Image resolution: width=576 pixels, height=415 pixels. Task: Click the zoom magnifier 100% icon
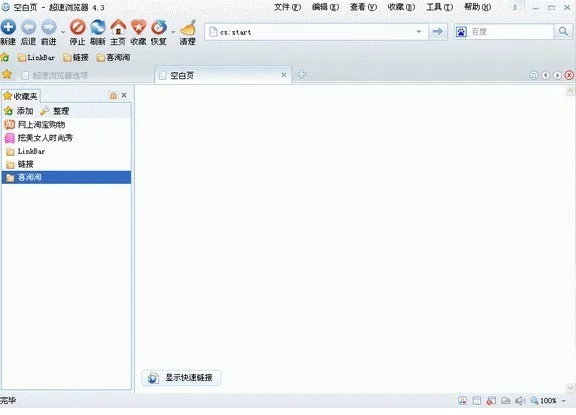534,401
